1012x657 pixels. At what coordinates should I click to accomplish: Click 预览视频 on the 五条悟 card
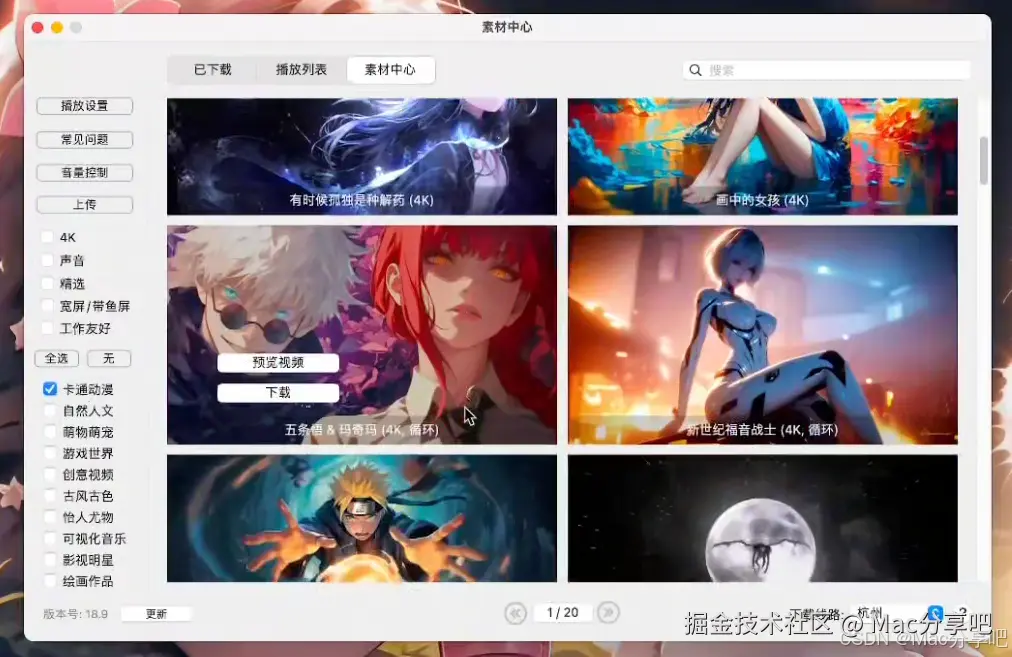277,362
